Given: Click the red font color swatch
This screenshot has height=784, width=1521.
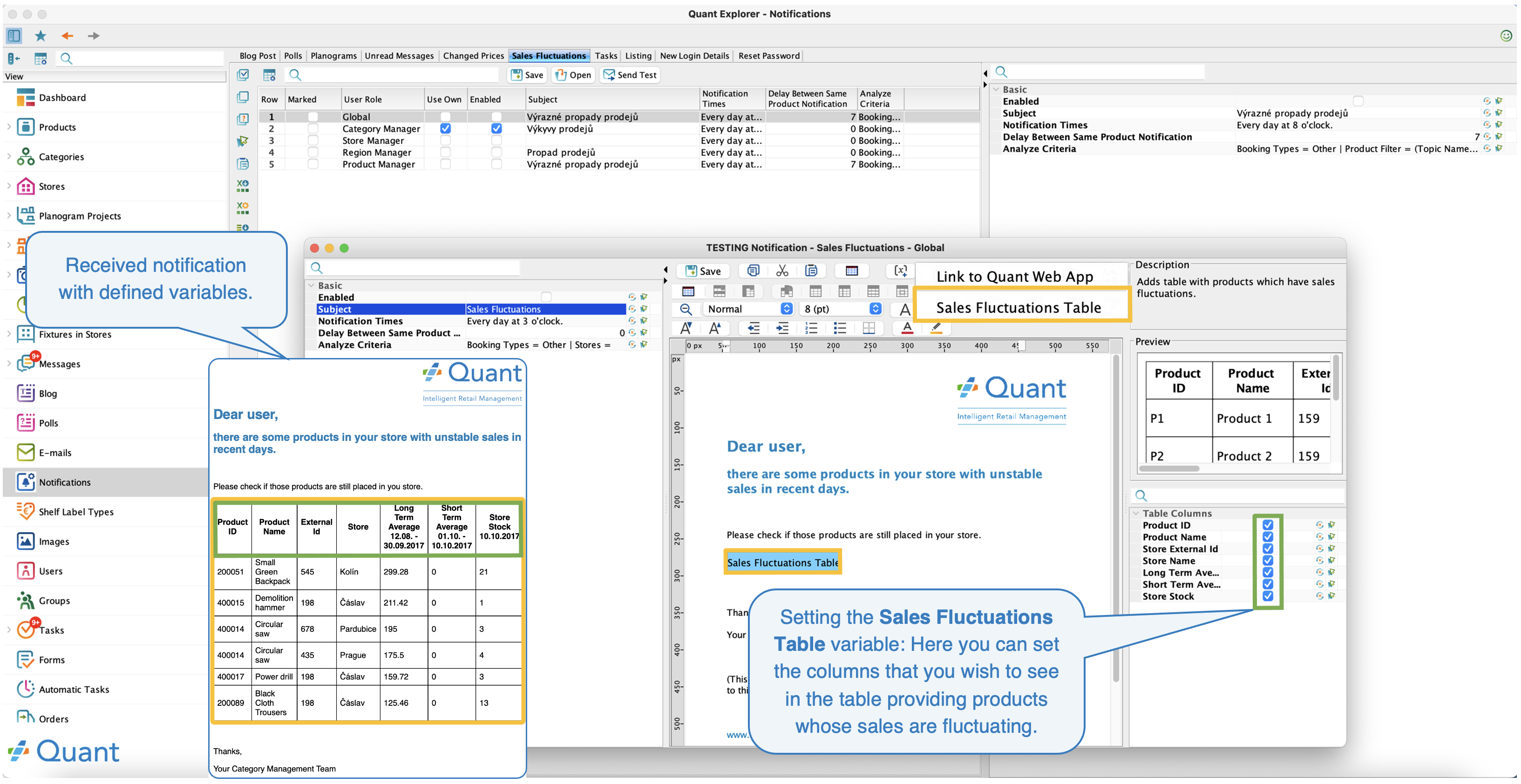Looking at the screenshot, I should point(908,328).
